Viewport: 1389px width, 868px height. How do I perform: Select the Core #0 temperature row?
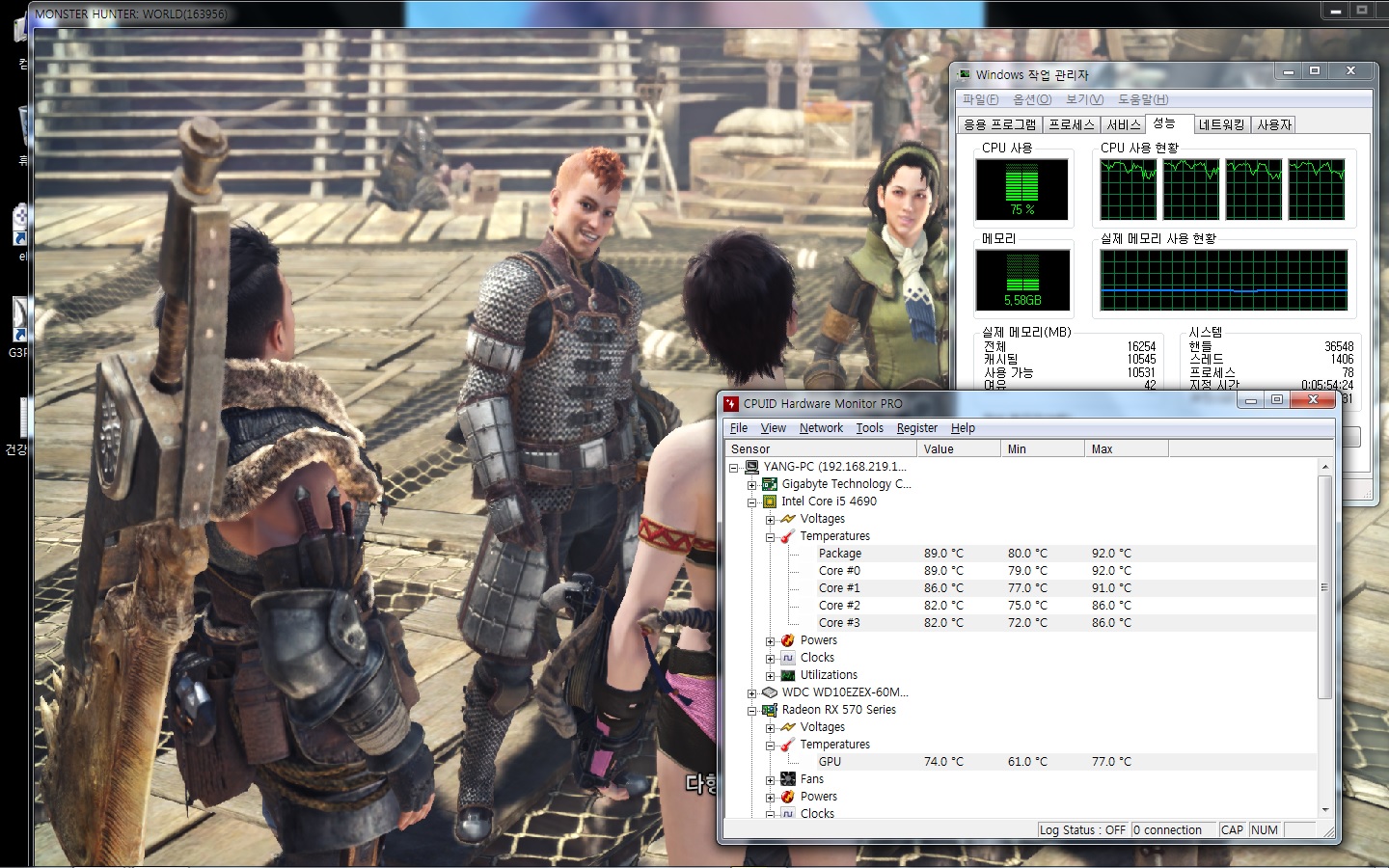pos(839,571)
